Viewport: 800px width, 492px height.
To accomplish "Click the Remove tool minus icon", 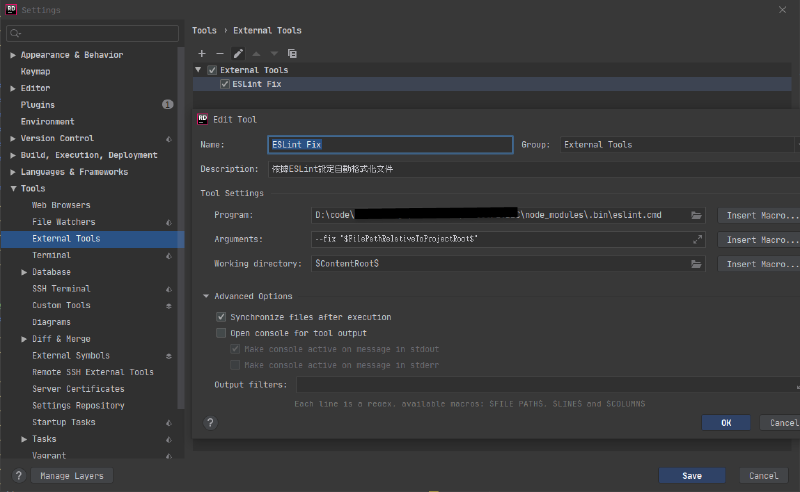I will point(219,53).
